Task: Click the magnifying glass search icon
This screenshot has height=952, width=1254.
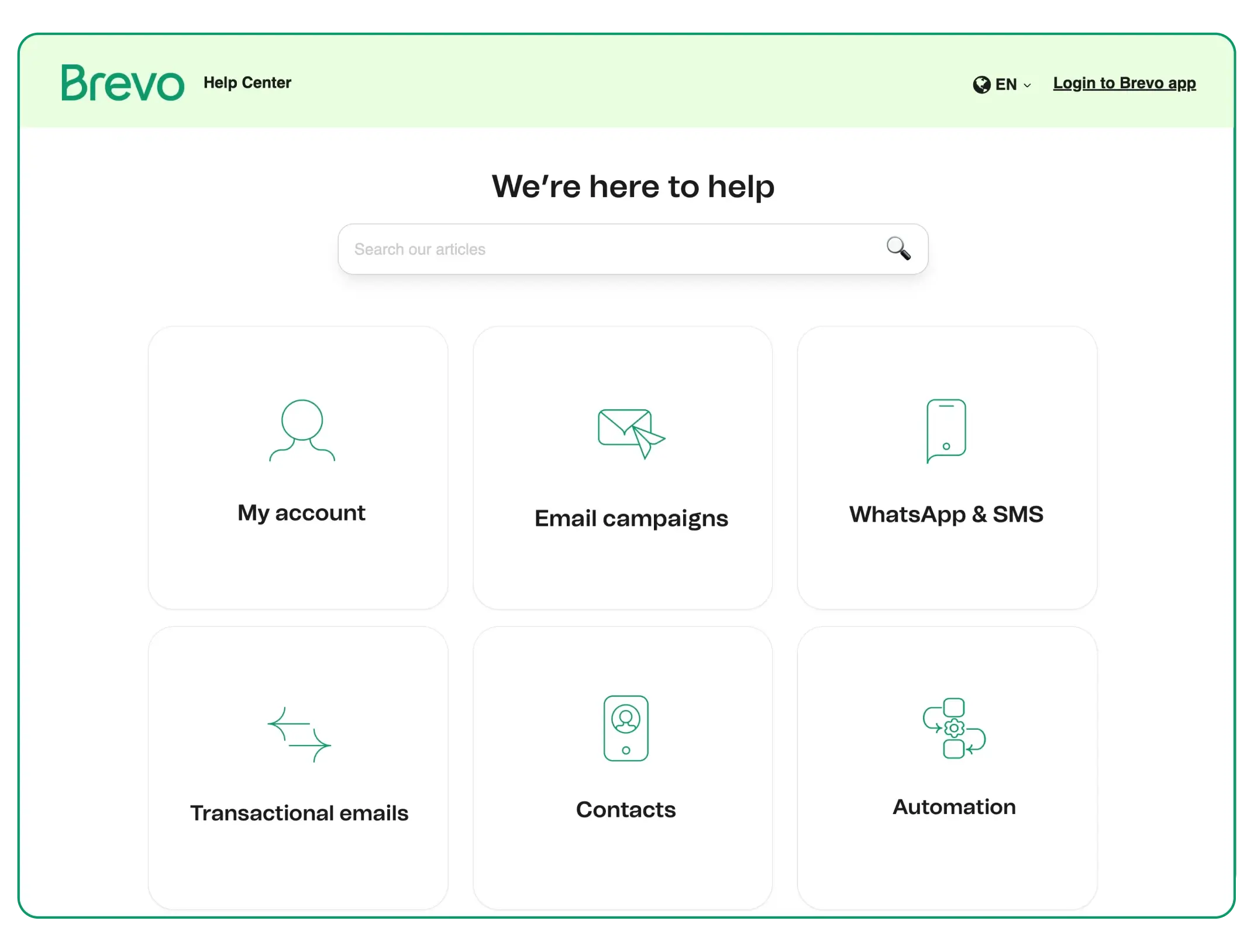Action: coord(898,248)
